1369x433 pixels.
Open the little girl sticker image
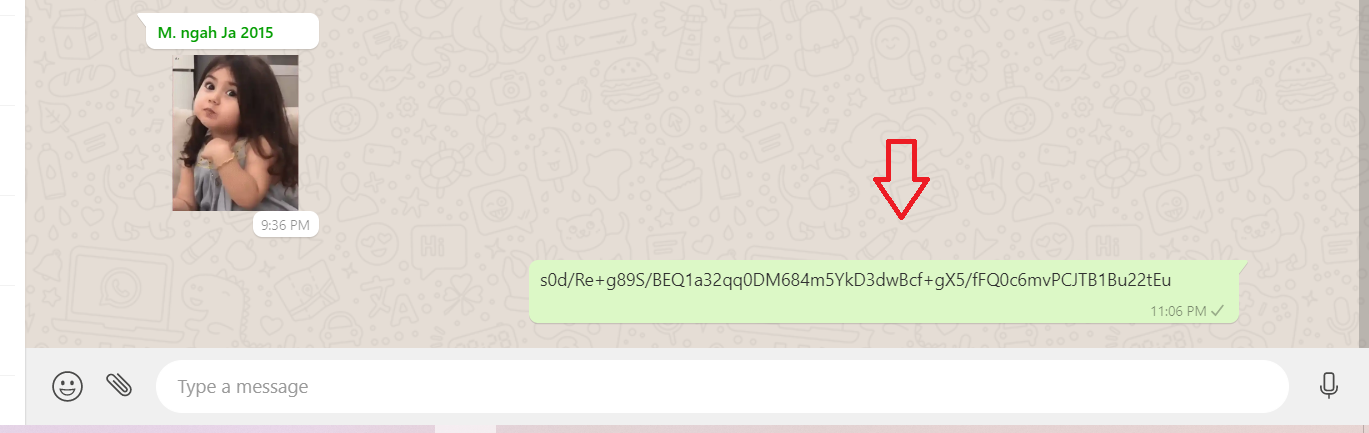point(235,133)
